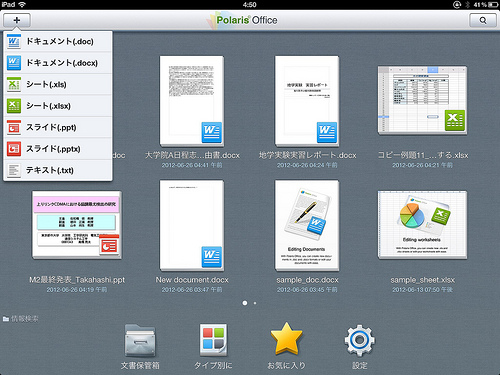Open the コピー例題11 xlsx spreadsheet thumbnail
The width and height of the screenshot is (500, 375).
tap(422, 100)
